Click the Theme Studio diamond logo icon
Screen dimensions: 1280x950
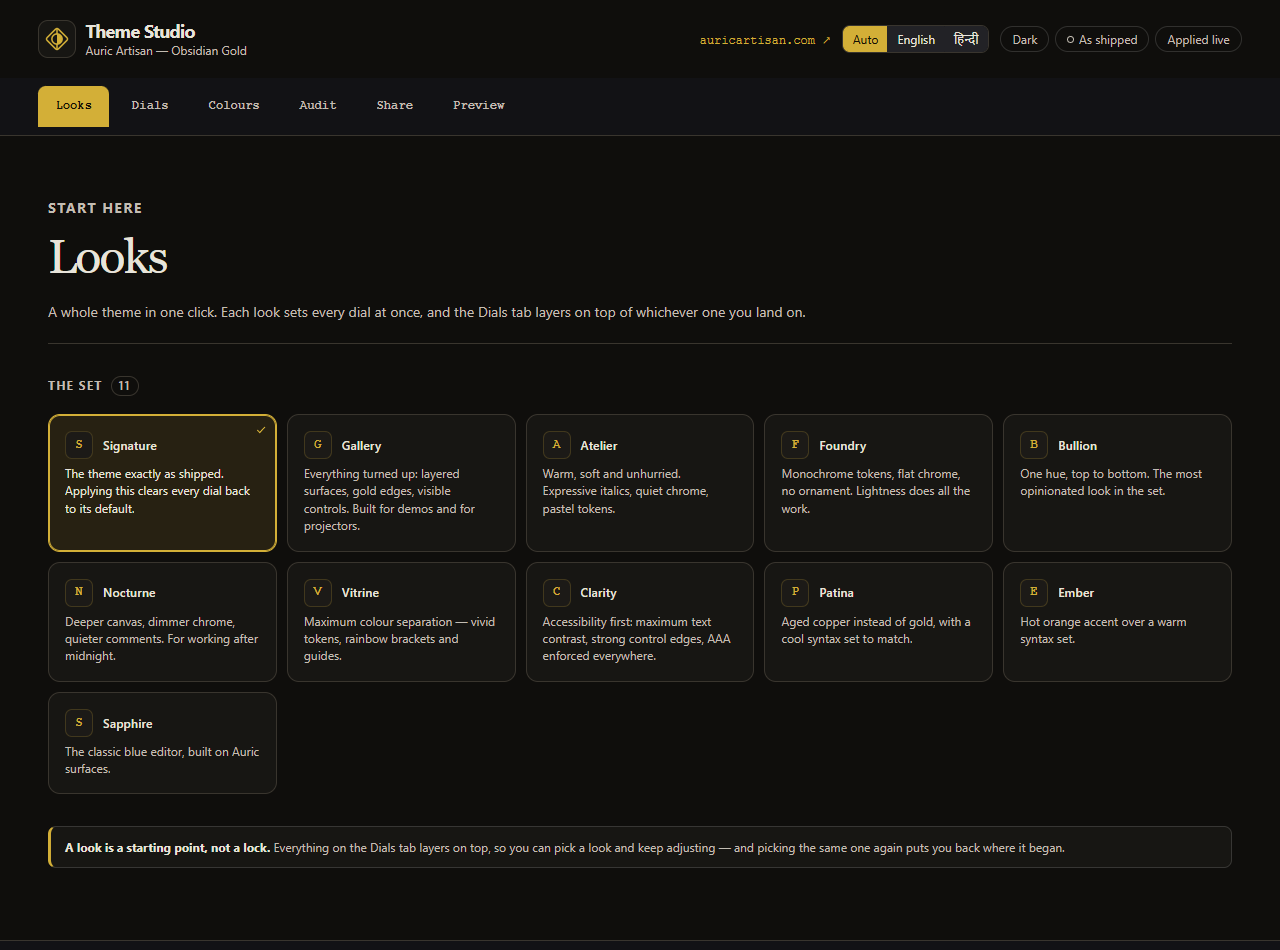(57, 39)
